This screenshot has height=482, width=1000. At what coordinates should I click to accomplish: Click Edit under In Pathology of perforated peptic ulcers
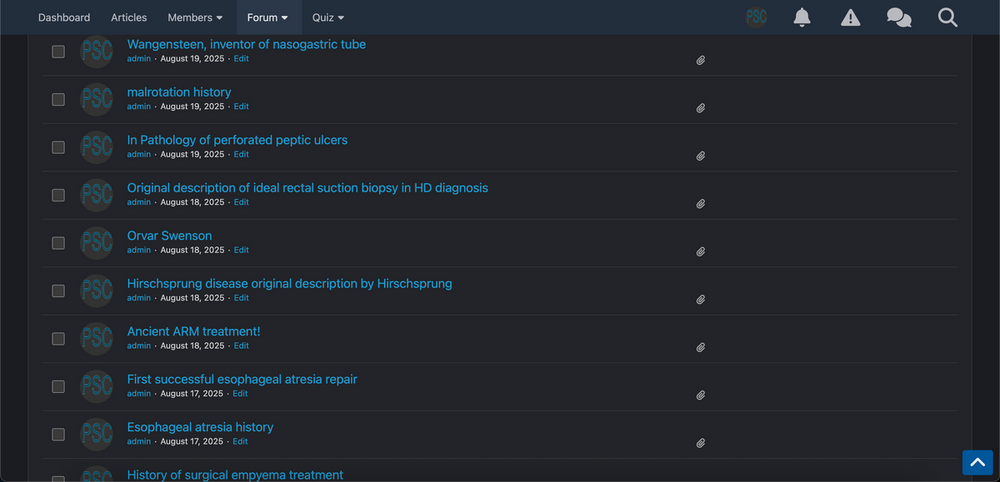coord(241,154)
